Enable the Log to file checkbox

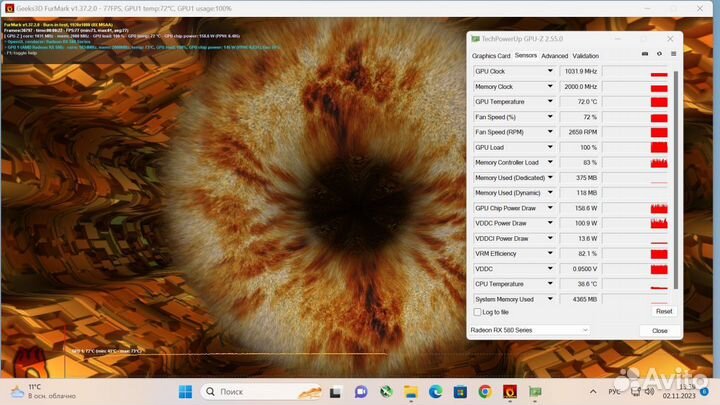[x=477, y=312]
